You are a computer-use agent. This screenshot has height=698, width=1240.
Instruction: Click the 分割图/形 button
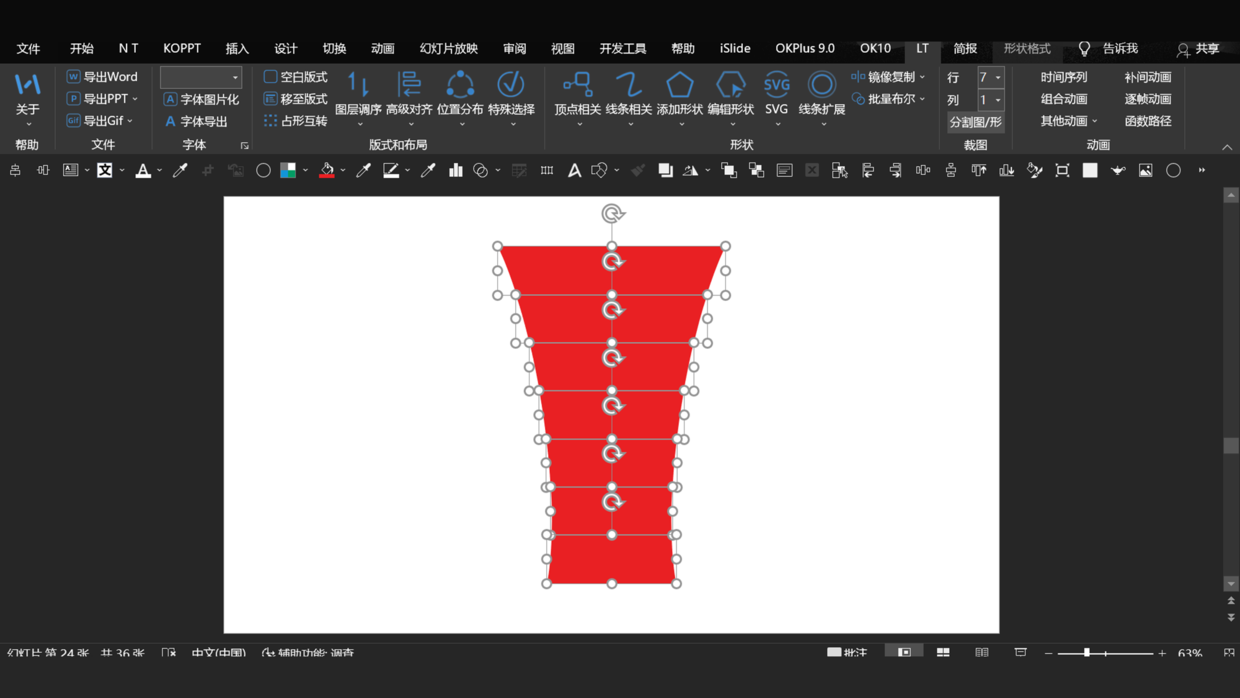975,122
